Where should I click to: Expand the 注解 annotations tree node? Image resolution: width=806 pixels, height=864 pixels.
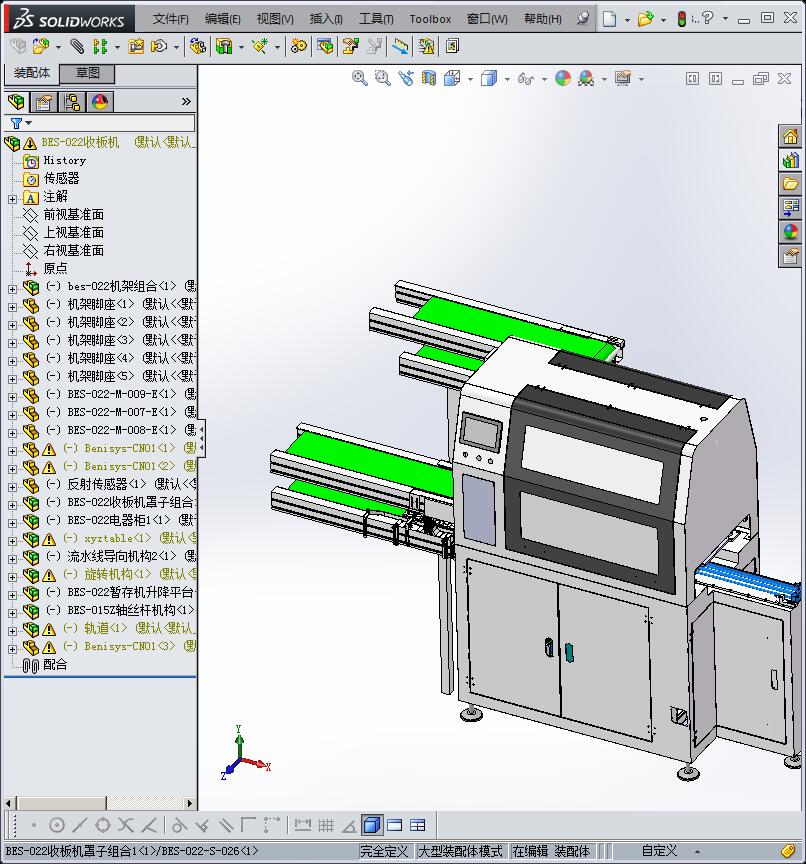[12, 198]
